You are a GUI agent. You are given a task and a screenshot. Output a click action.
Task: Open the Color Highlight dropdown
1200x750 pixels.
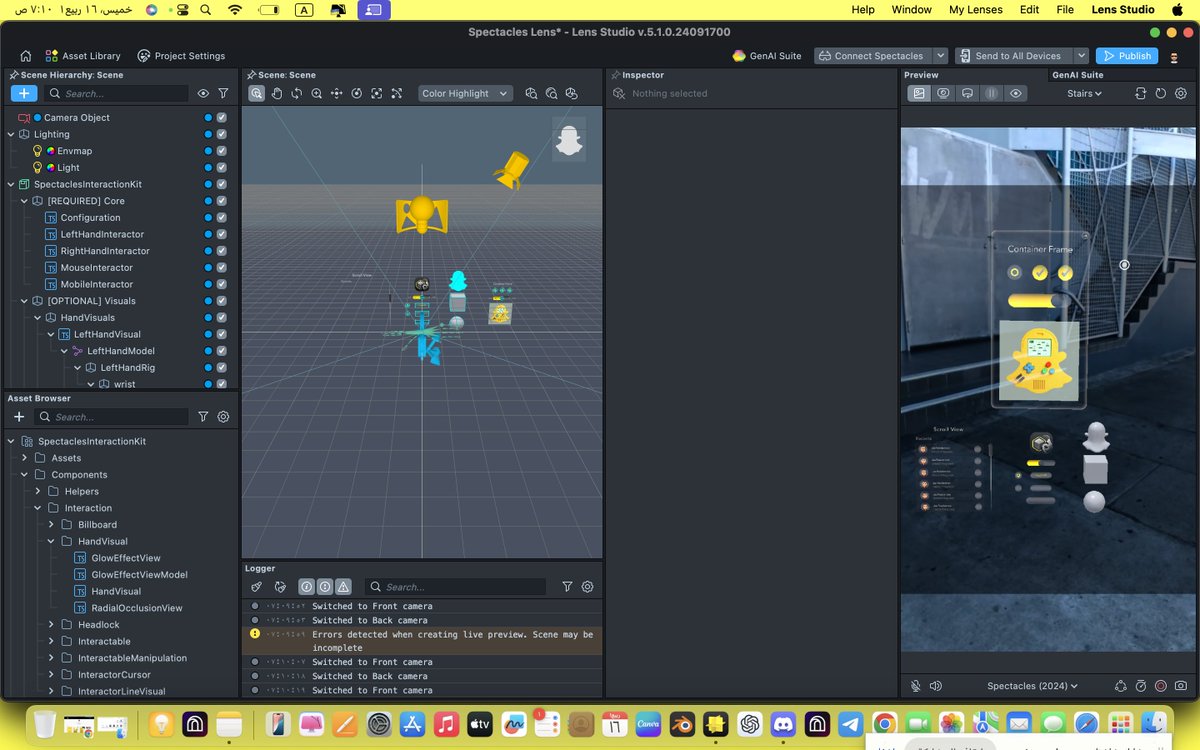[x=465, y=93]
